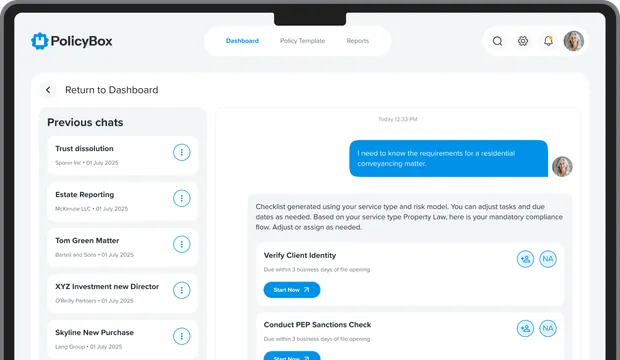Open options menu for Tom Green Matter chat
This screenshot has height=360, width=620.
(181, 244)
